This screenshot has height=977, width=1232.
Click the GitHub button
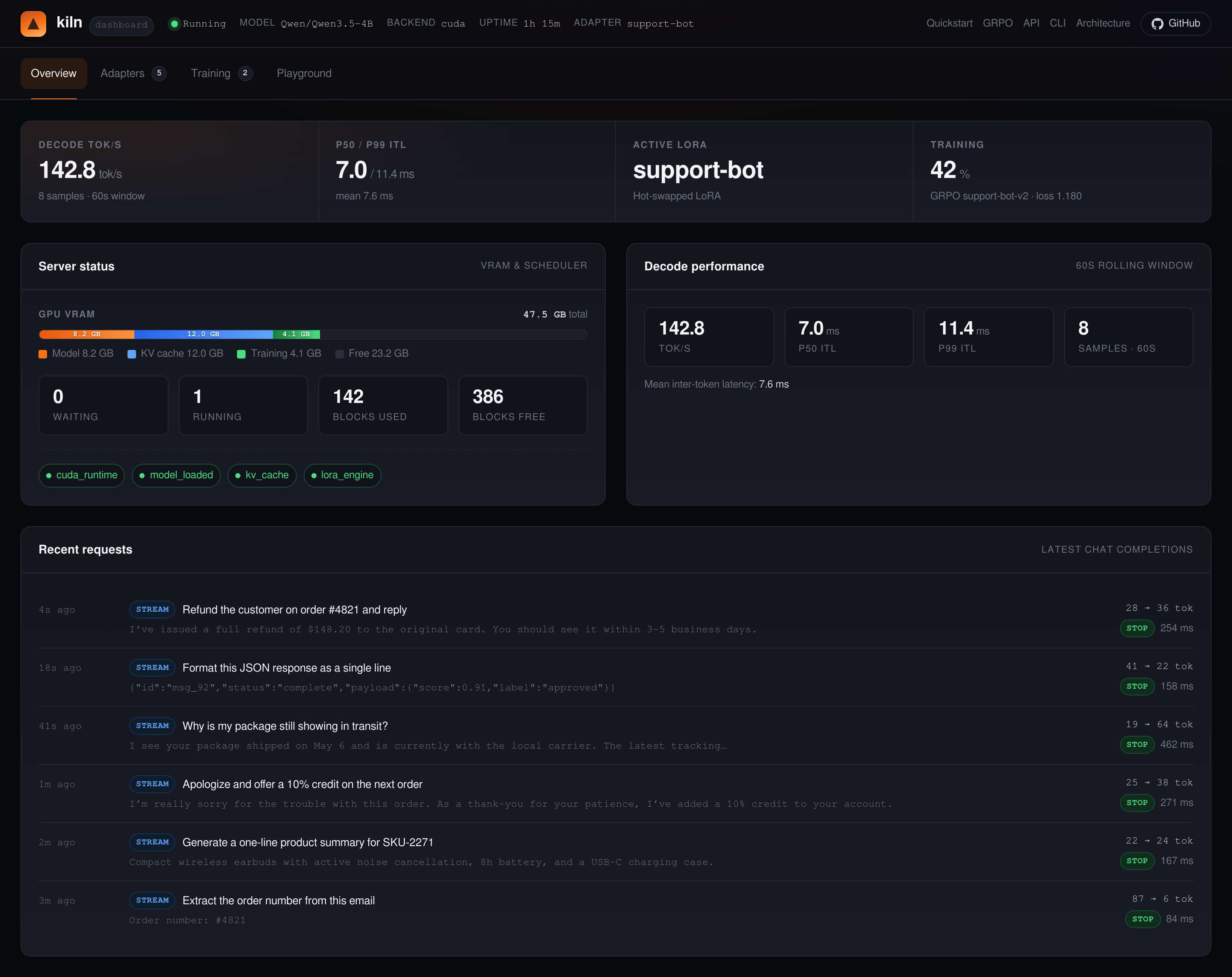point(1176,24)
